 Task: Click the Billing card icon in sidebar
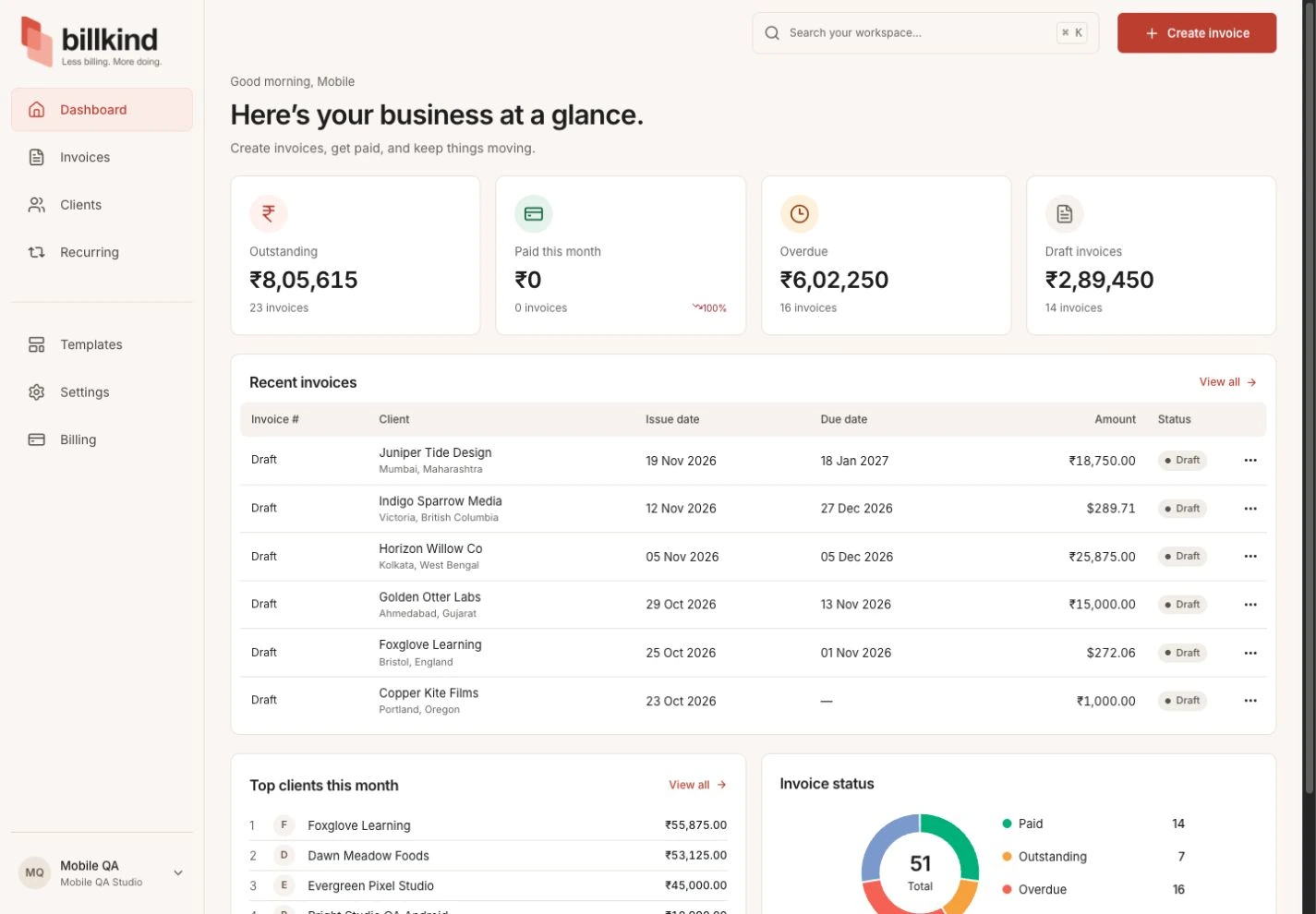(x=37, y=439)
